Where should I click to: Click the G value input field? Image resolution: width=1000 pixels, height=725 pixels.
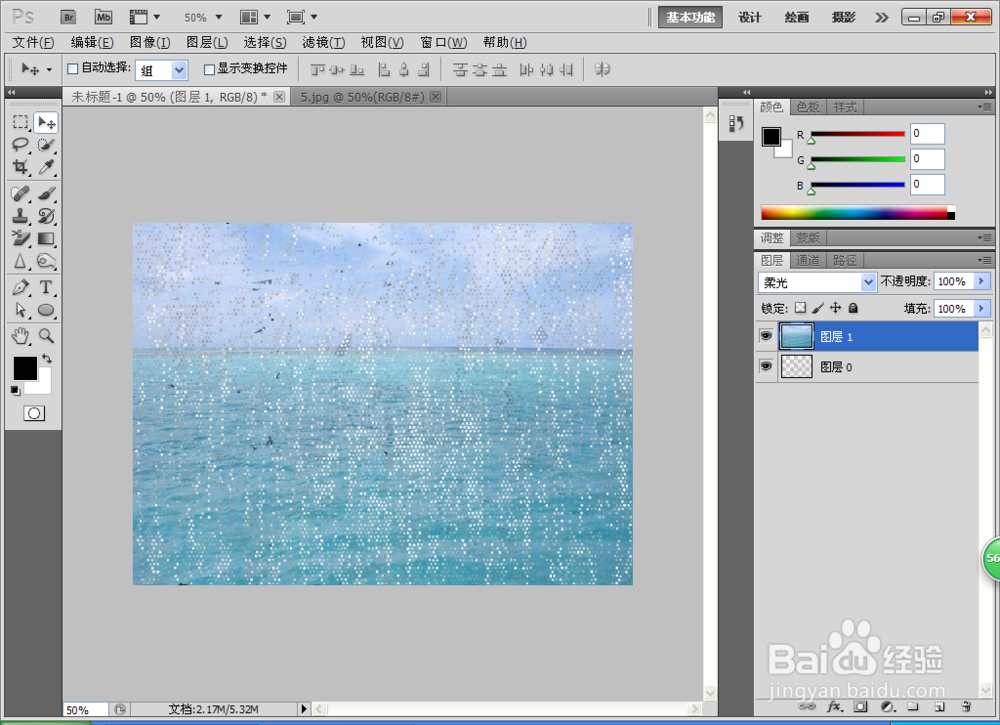click(927, 159)
